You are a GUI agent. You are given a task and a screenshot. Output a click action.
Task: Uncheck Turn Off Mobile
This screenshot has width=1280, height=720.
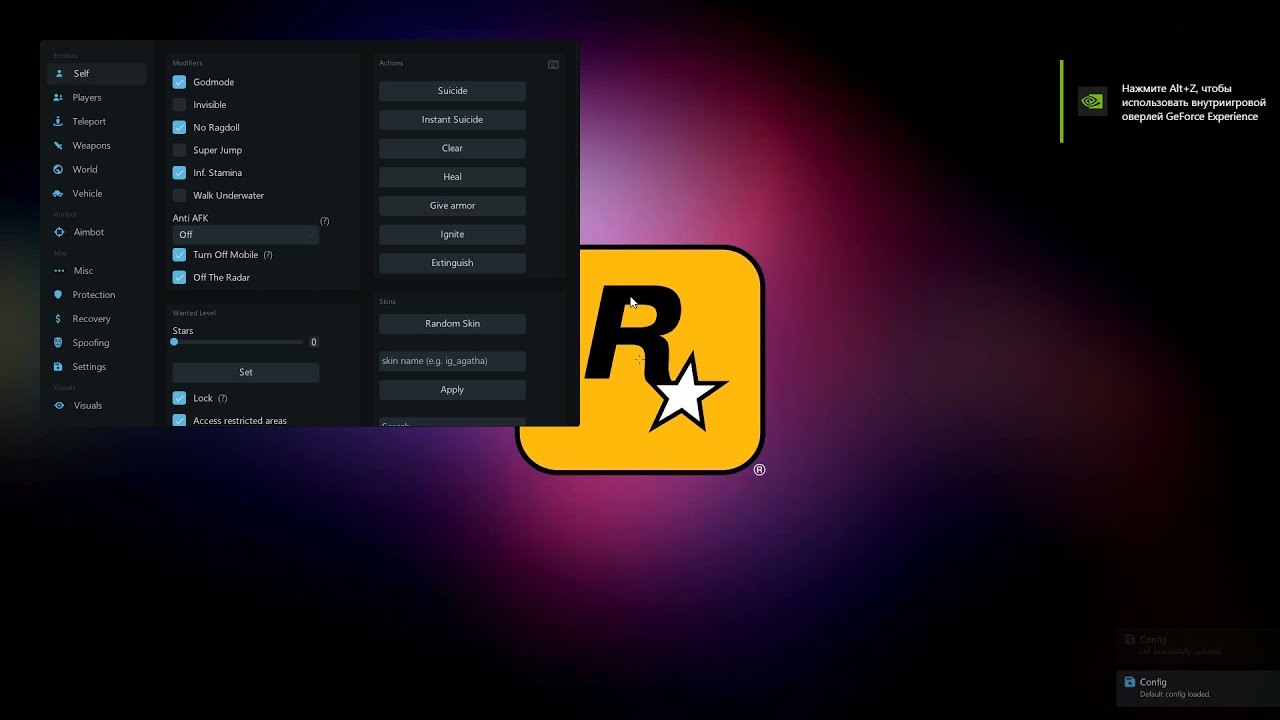[179, 255]
